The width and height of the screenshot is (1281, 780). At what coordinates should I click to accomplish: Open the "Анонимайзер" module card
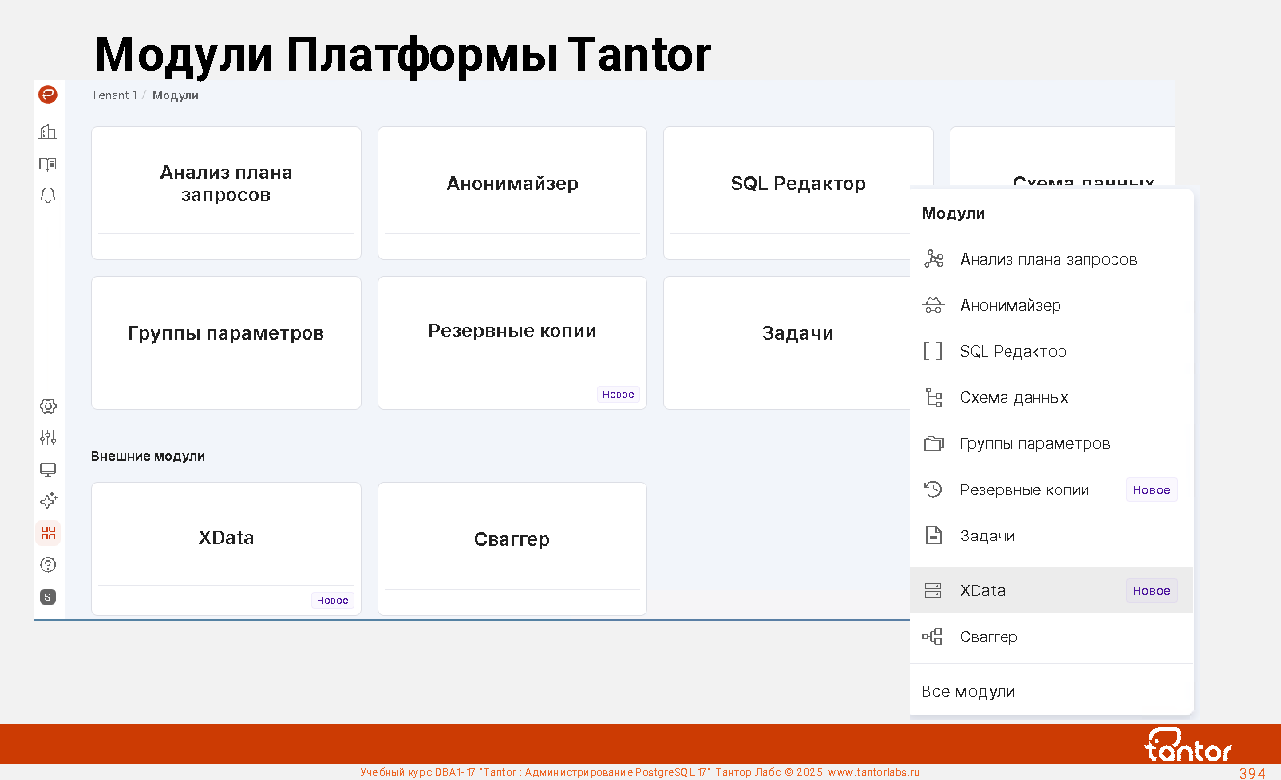pos(512,184)
